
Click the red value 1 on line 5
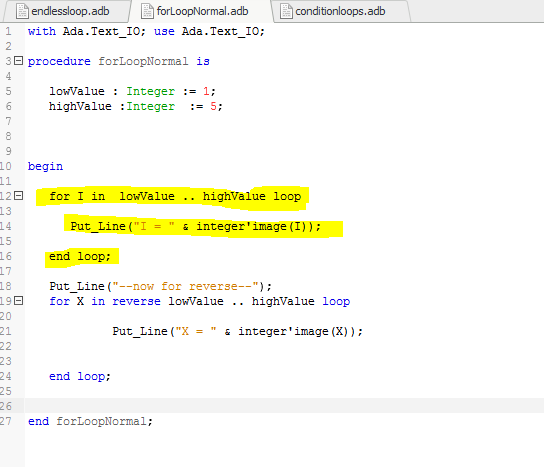point(206,91)
